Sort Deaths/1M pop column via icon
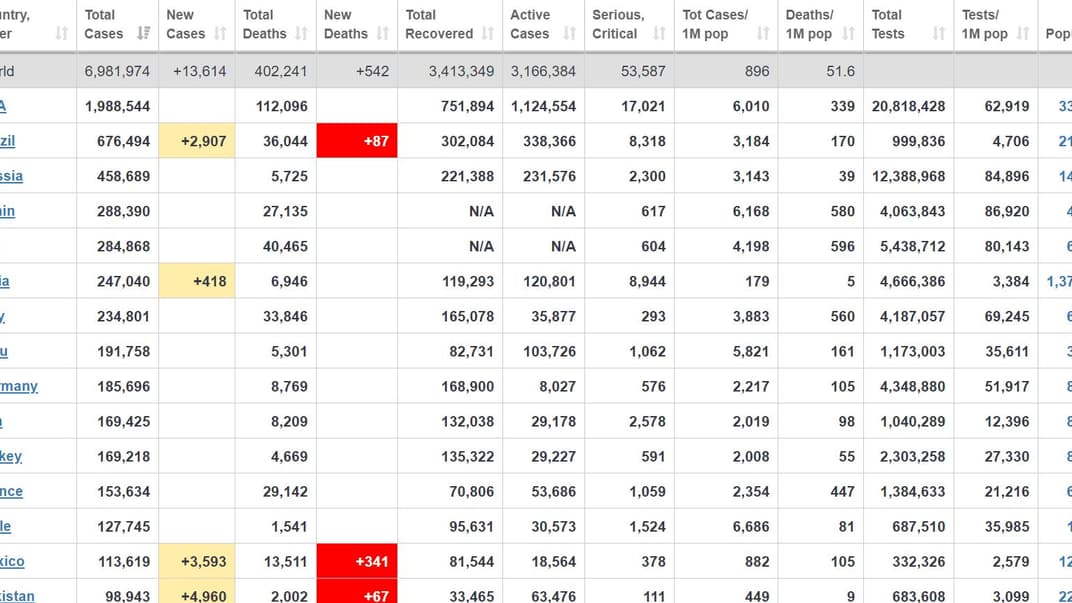The width and height of the screenshot is (1072, 603). pos(848,34)
